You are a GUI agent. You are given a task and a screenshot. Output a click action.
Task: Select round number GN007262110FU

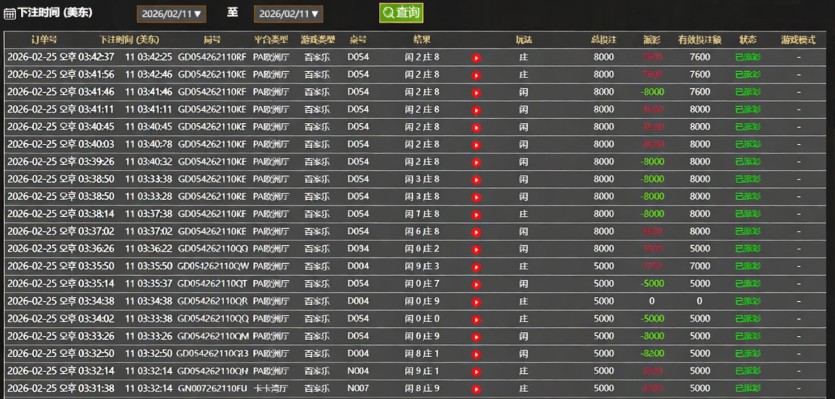coord(211,388)
